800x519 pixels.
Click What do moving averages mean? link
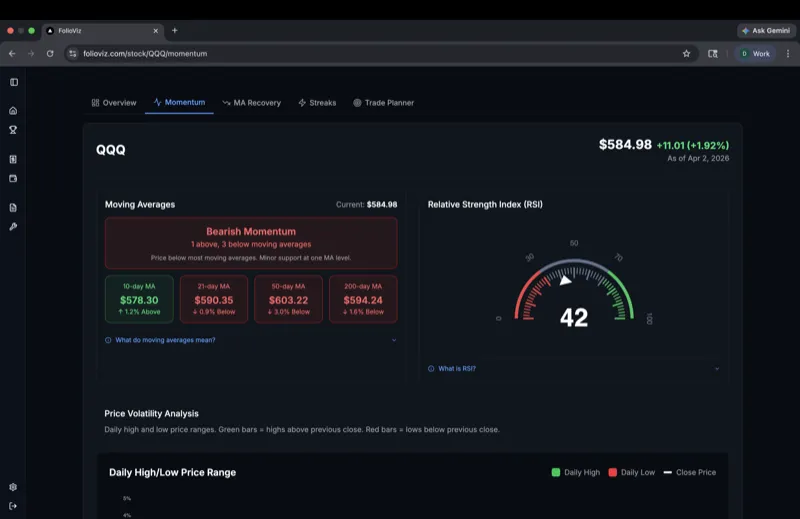tap(165, 340)
